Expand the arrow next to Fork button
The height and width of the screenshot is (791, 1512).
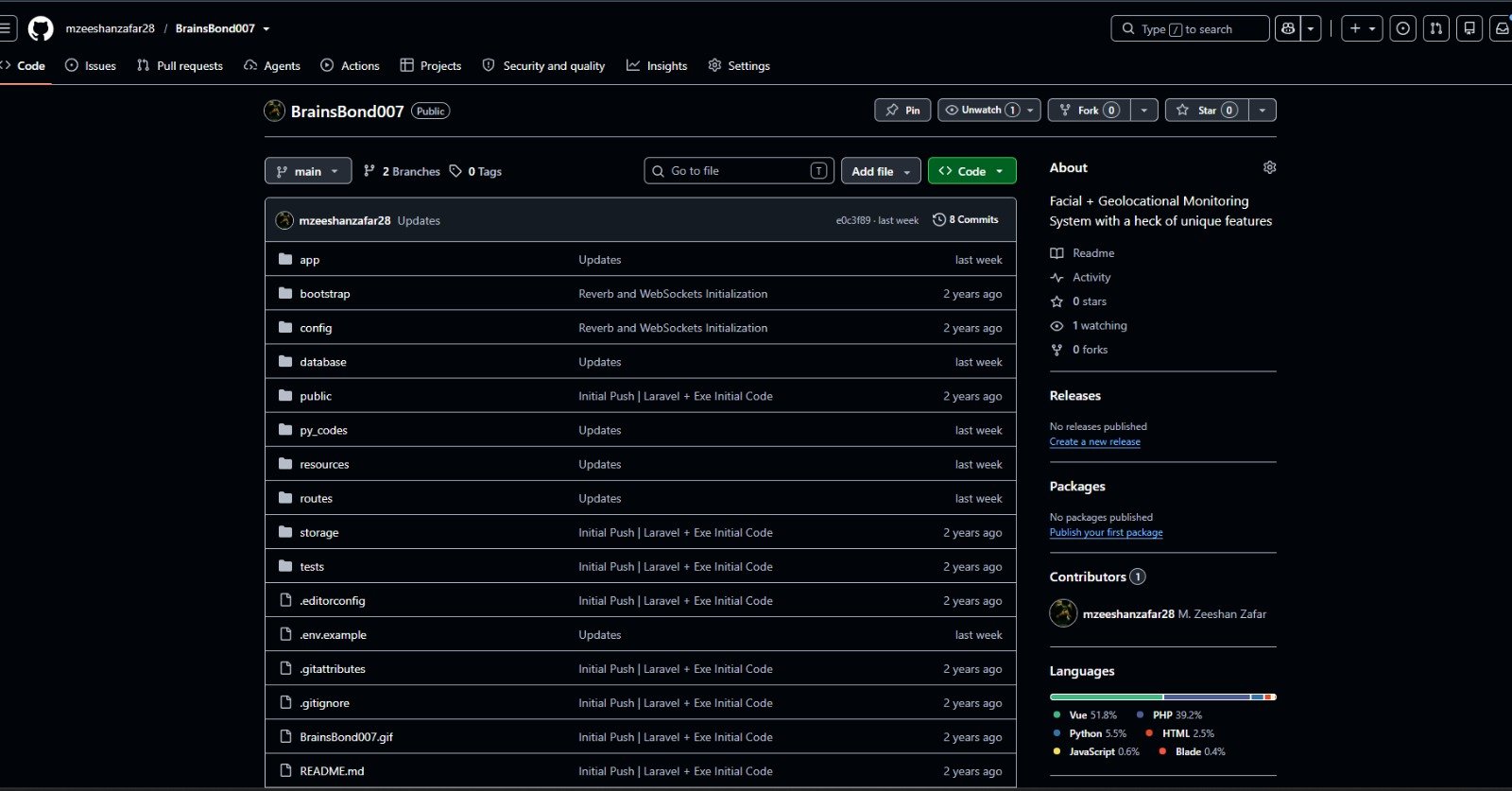click(x=1144, y=111)
